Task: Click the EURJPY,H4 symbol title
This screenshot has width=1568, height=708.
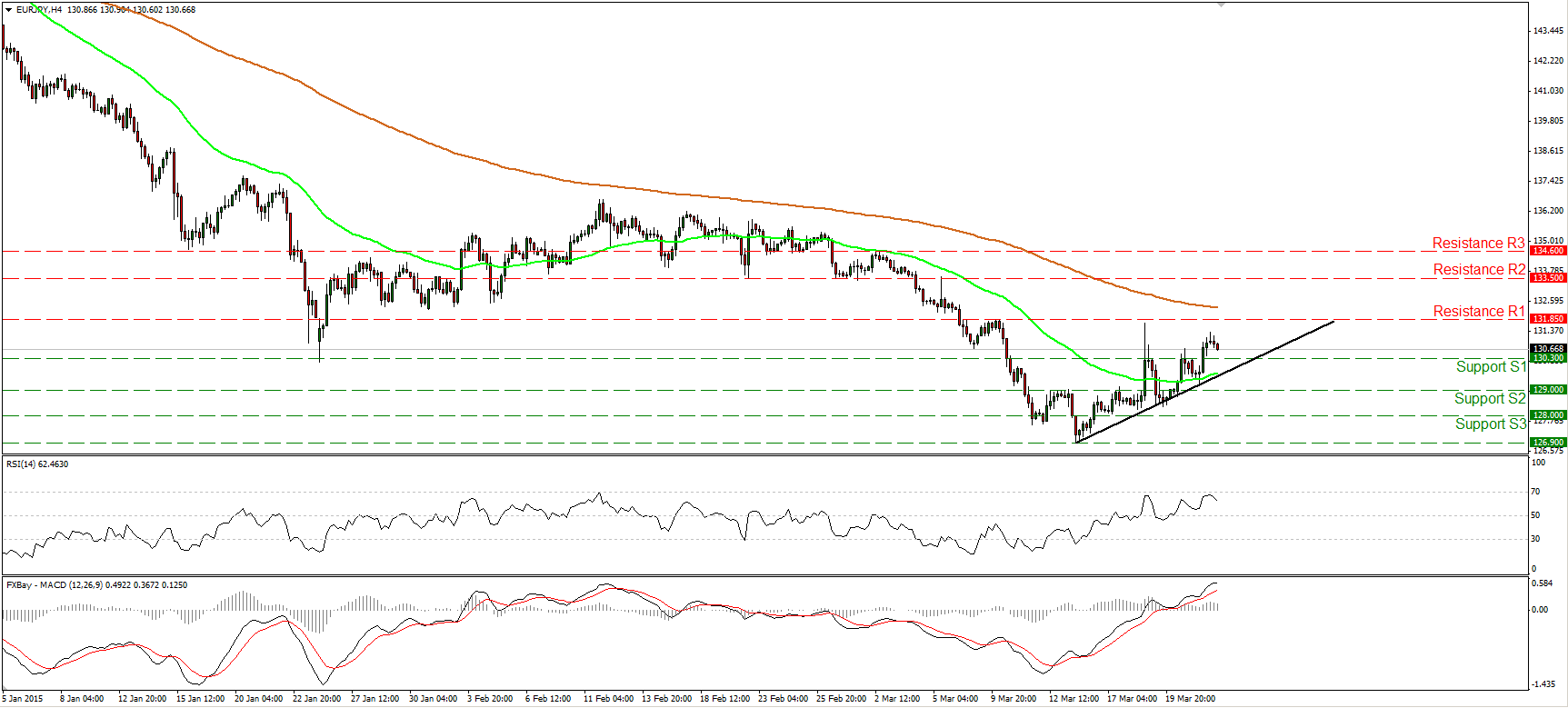Action: coord(39,10)
